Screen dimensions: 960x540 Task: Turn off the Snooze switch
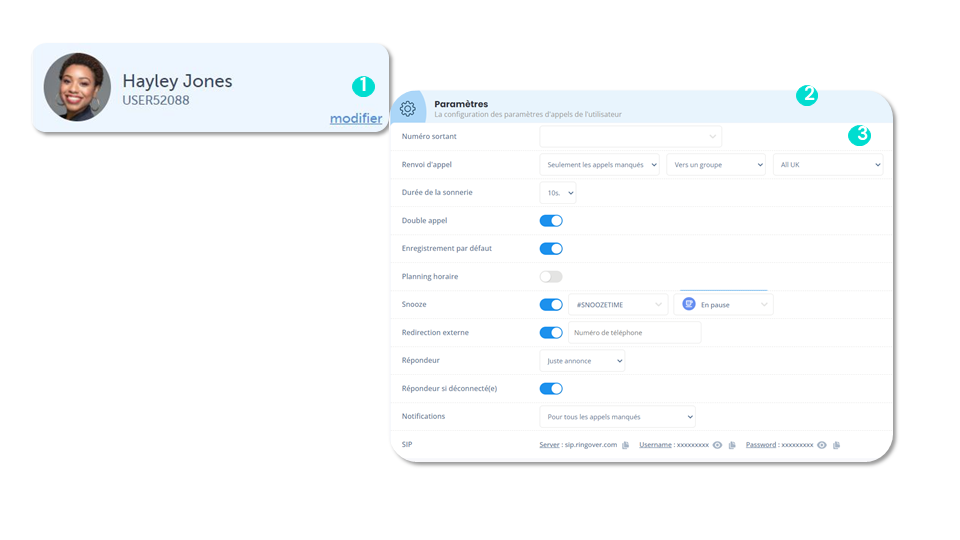(551, 304)
